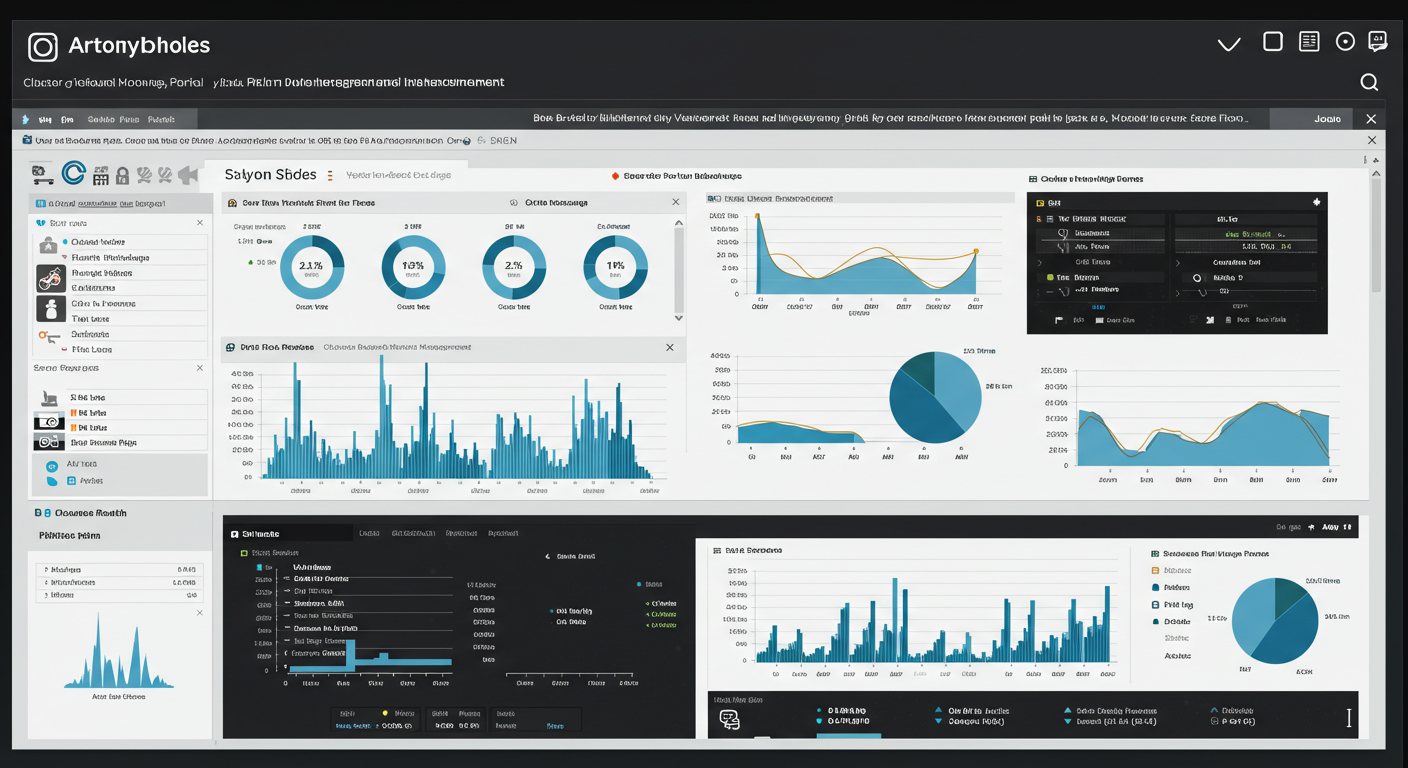Select the highlighted first tab of bottom dark panel
Viewport: 1408px width, 768px height.
coord(288,534)
